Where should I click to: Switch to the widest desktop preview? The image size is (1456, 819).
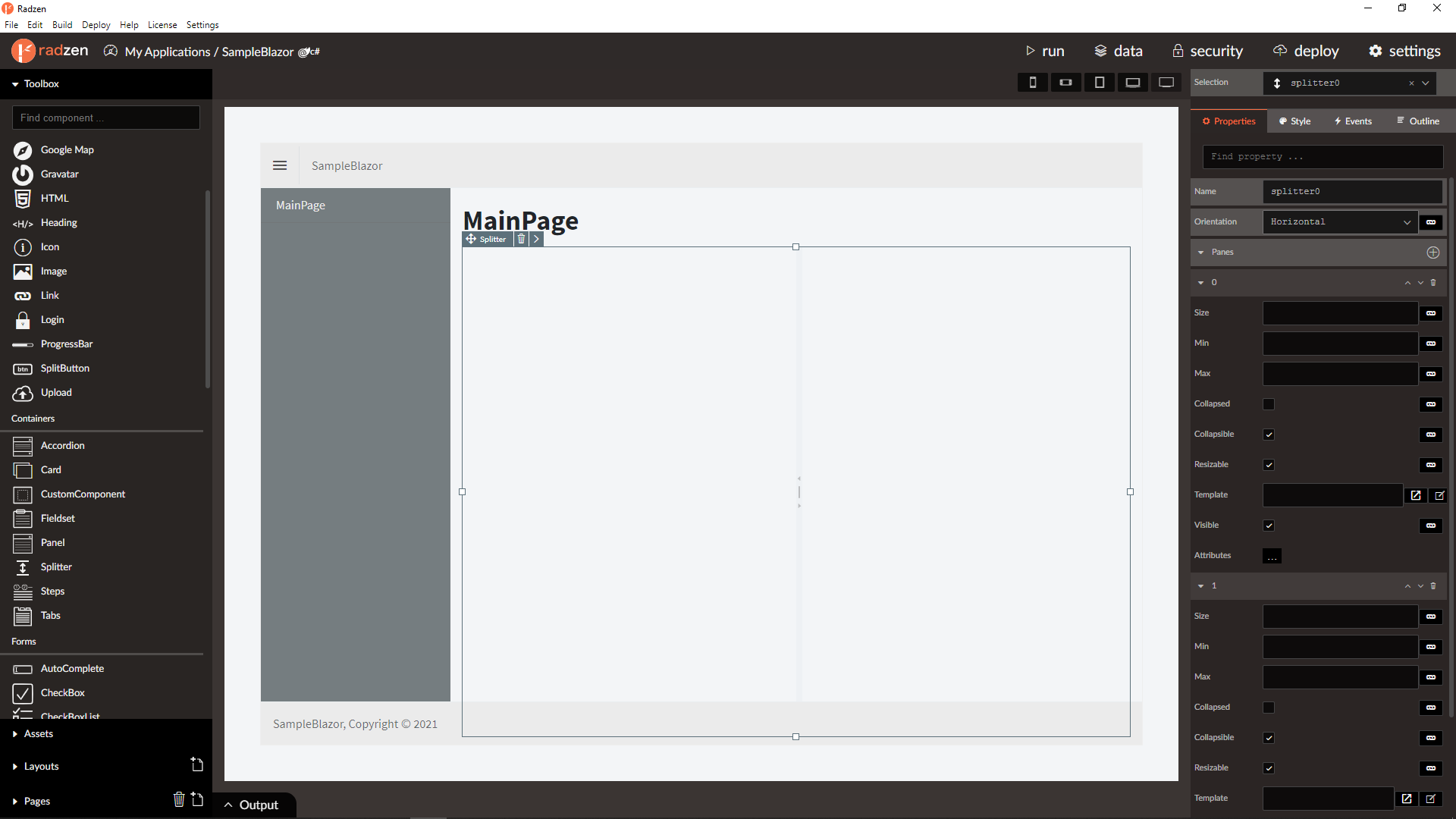tap(1166, 83)
